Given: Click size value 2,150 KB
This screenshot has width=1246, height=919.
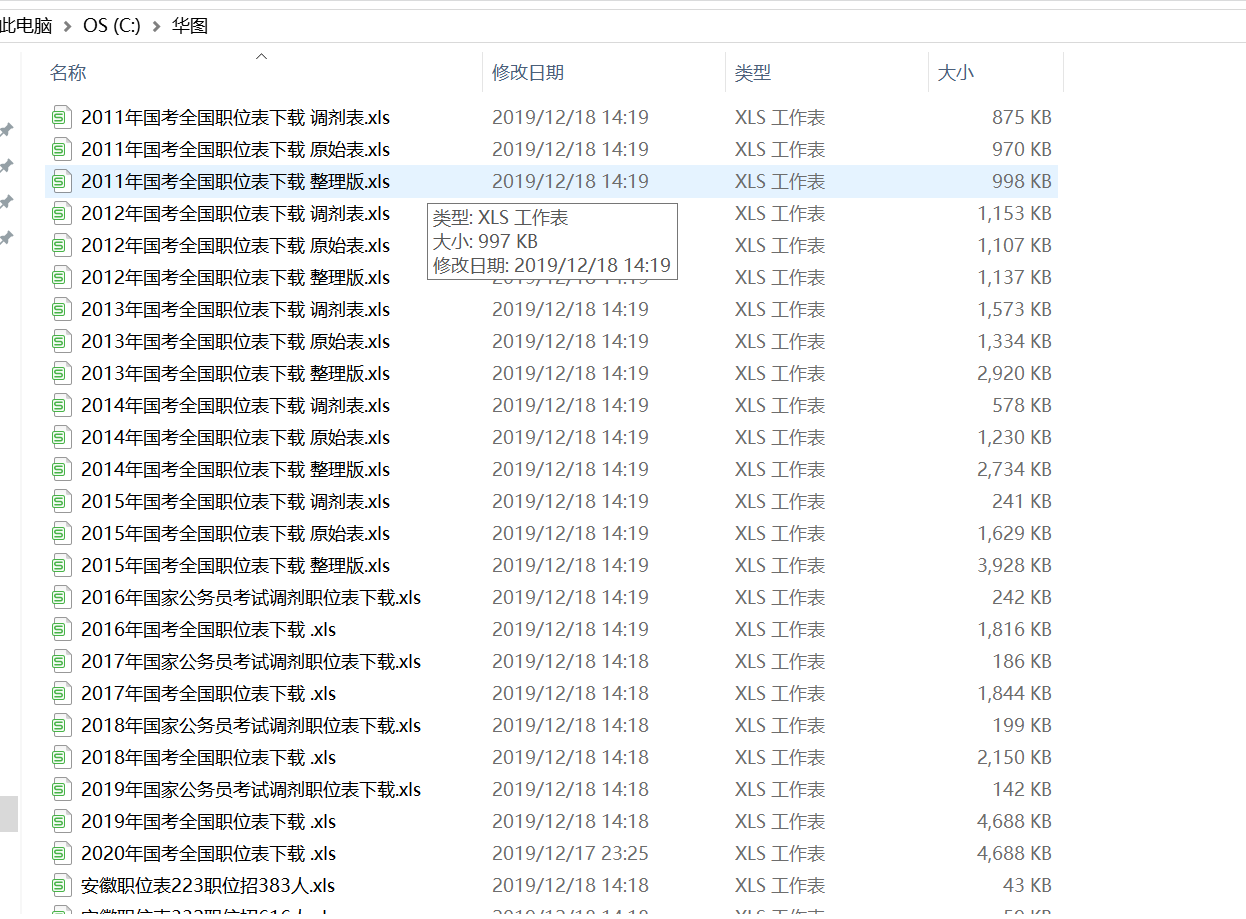Looking at the screenshot, I should [1014, 757].
